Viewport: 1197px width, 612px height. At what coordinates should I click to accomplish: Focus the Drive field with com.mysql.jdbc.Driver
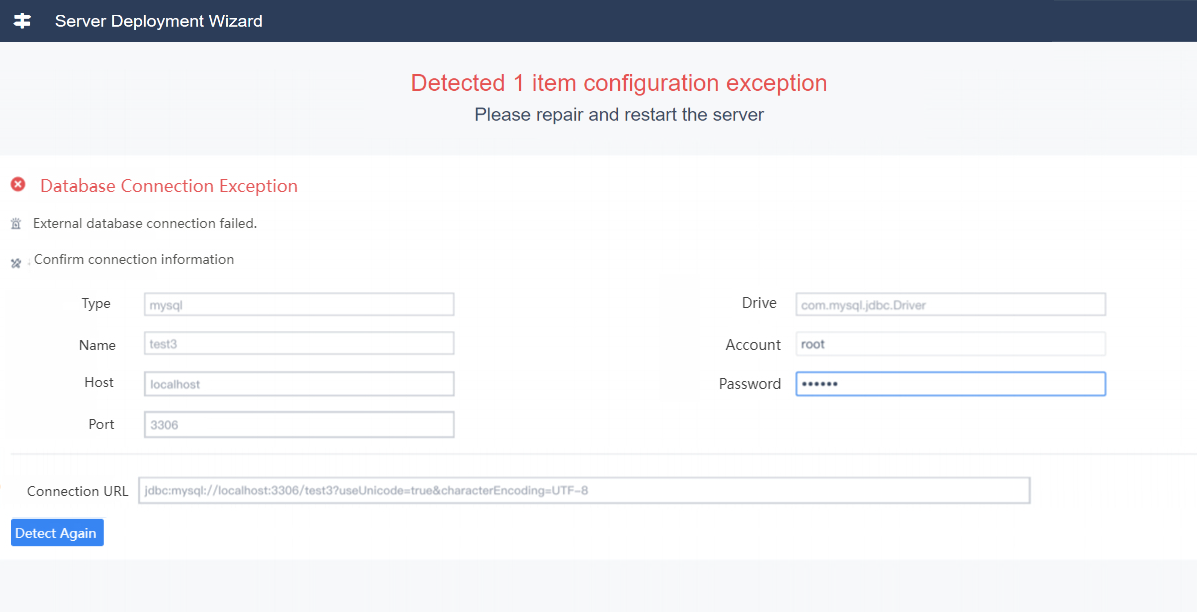click(950, 304)
